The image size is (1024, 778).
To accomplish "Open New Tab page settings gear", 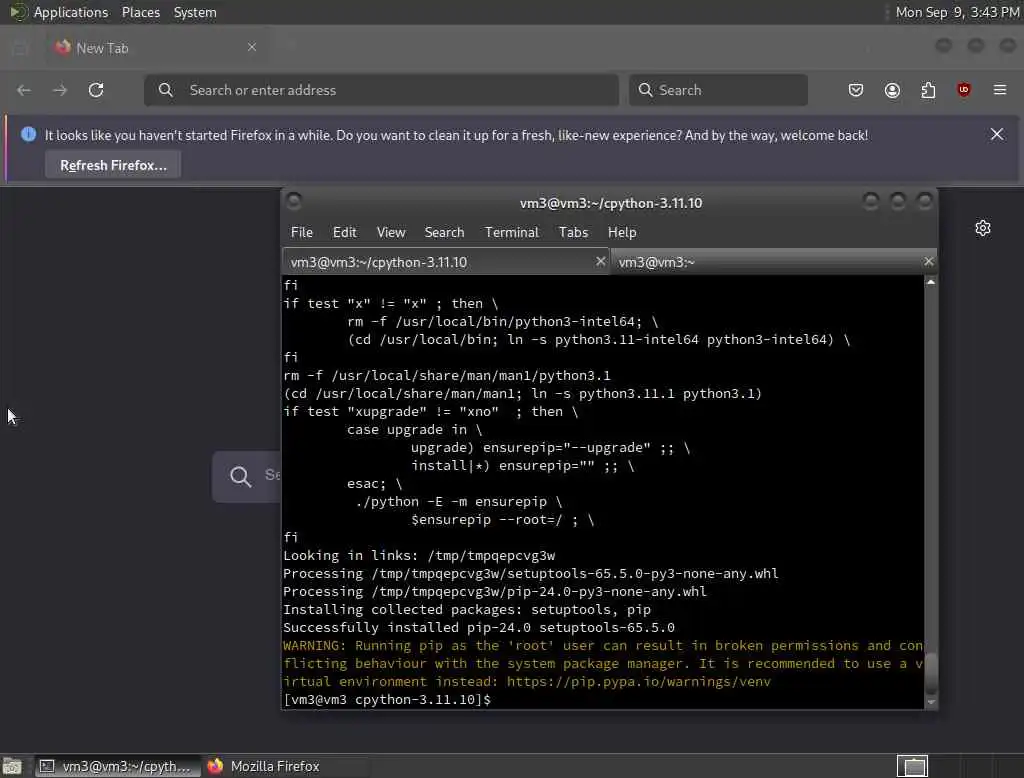I will 983,228.
